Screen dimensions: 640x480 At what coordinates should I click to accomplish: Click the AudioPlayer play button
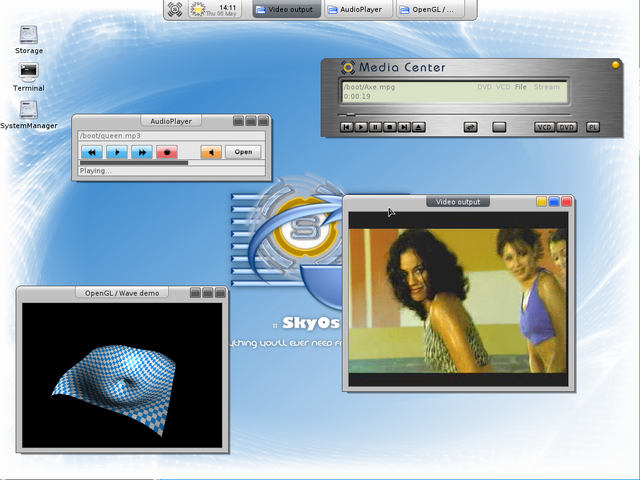[x=117, y=152]
